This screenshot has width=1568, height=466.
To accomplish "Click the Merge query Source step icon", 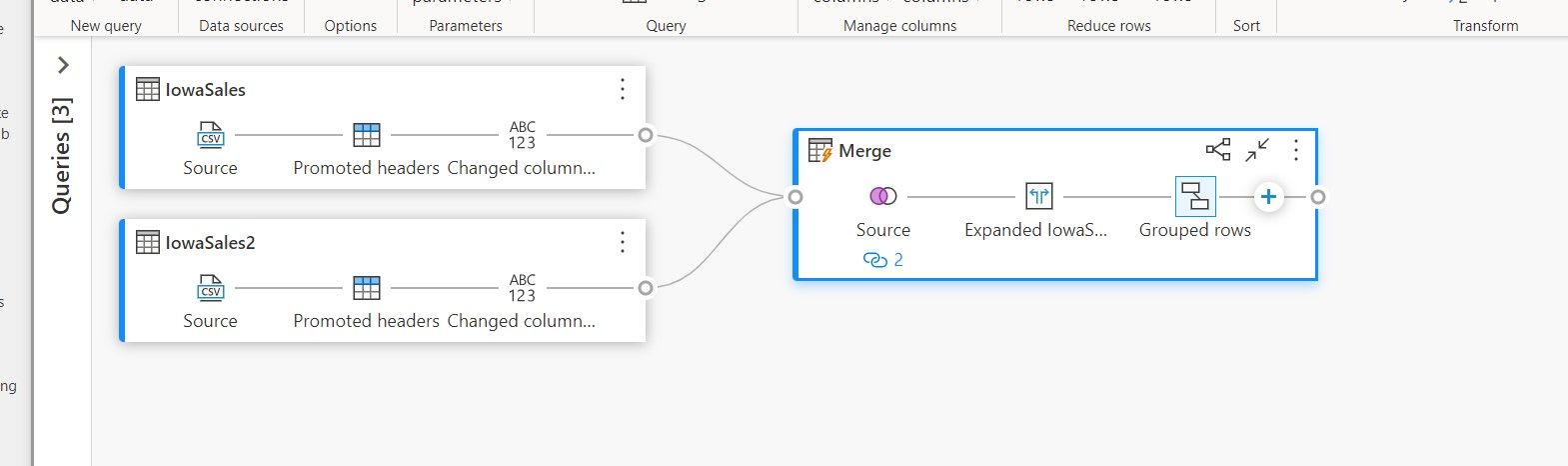I will tap(882, 196).
